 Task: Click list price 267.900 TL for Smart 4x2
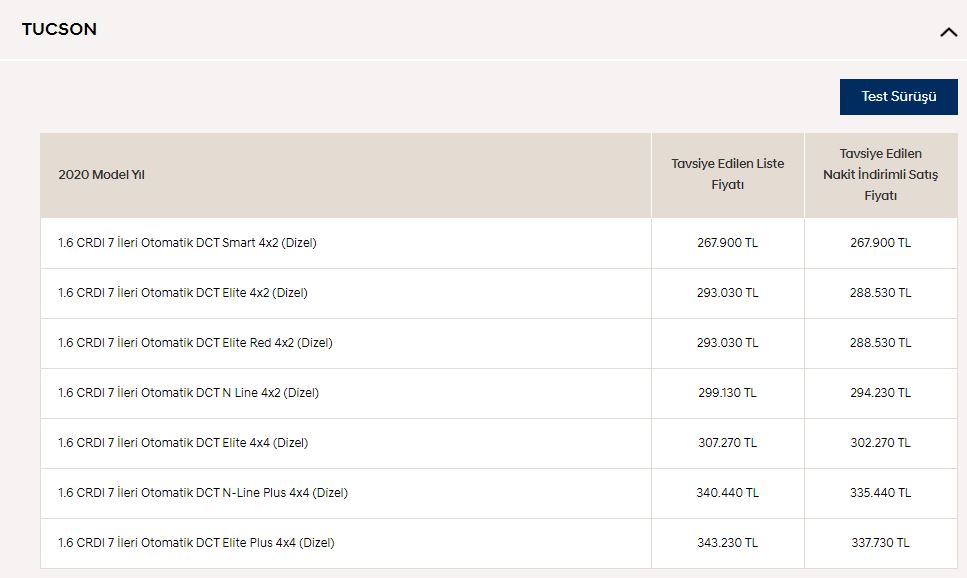tap(728, 243)
